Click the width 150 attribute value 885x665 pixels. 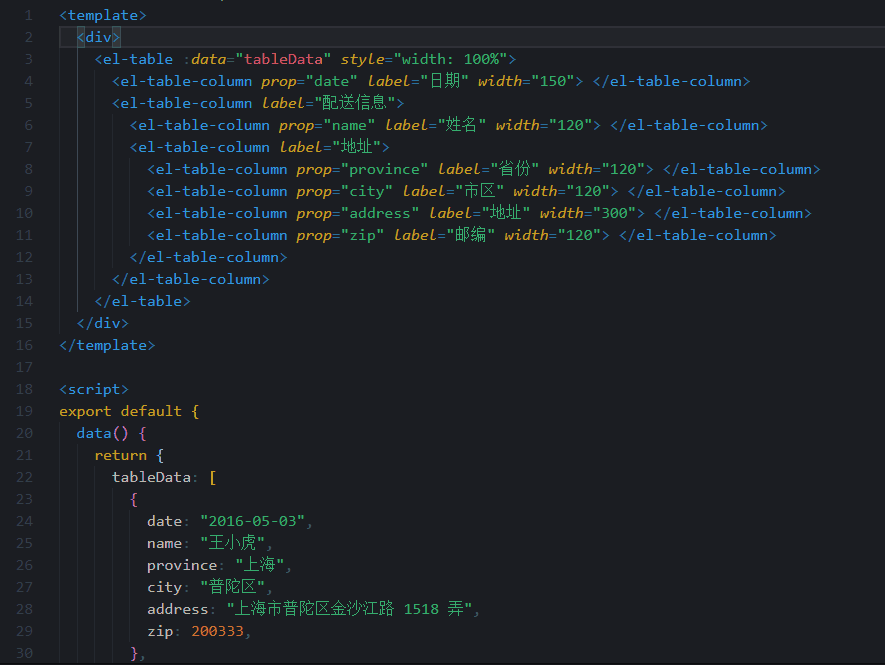[549, 81]
